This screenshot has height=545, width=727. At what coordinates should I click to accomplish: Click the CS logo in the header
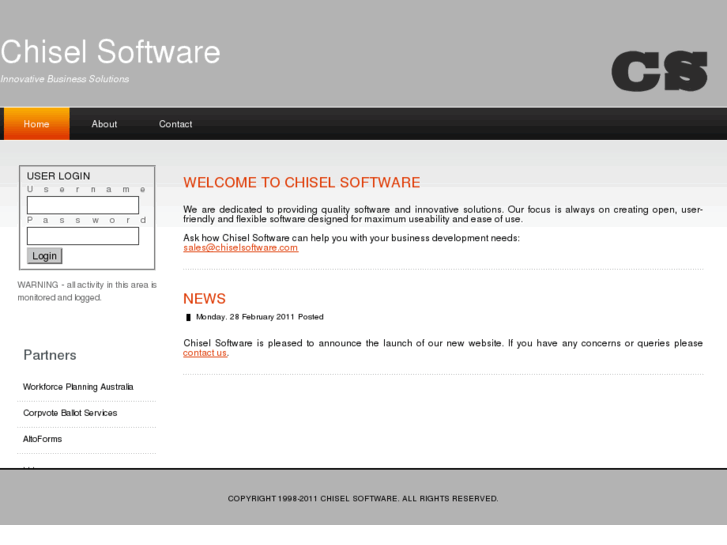click(x=659, y=71)
